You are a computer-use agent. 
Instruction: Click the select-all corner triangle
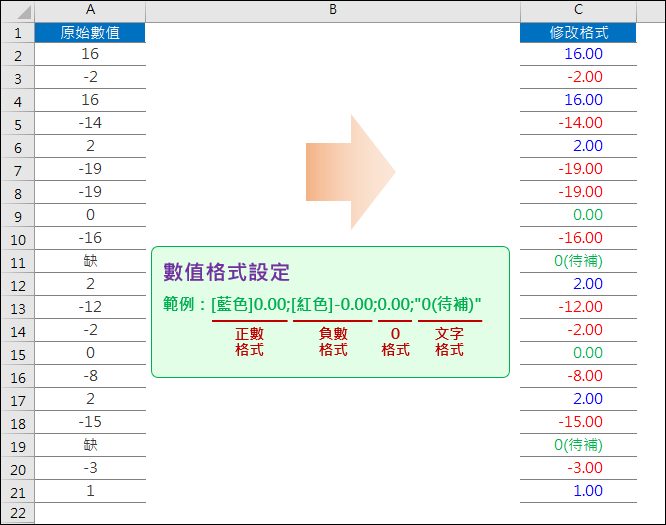pyautogui.click(x=24, y=13)
